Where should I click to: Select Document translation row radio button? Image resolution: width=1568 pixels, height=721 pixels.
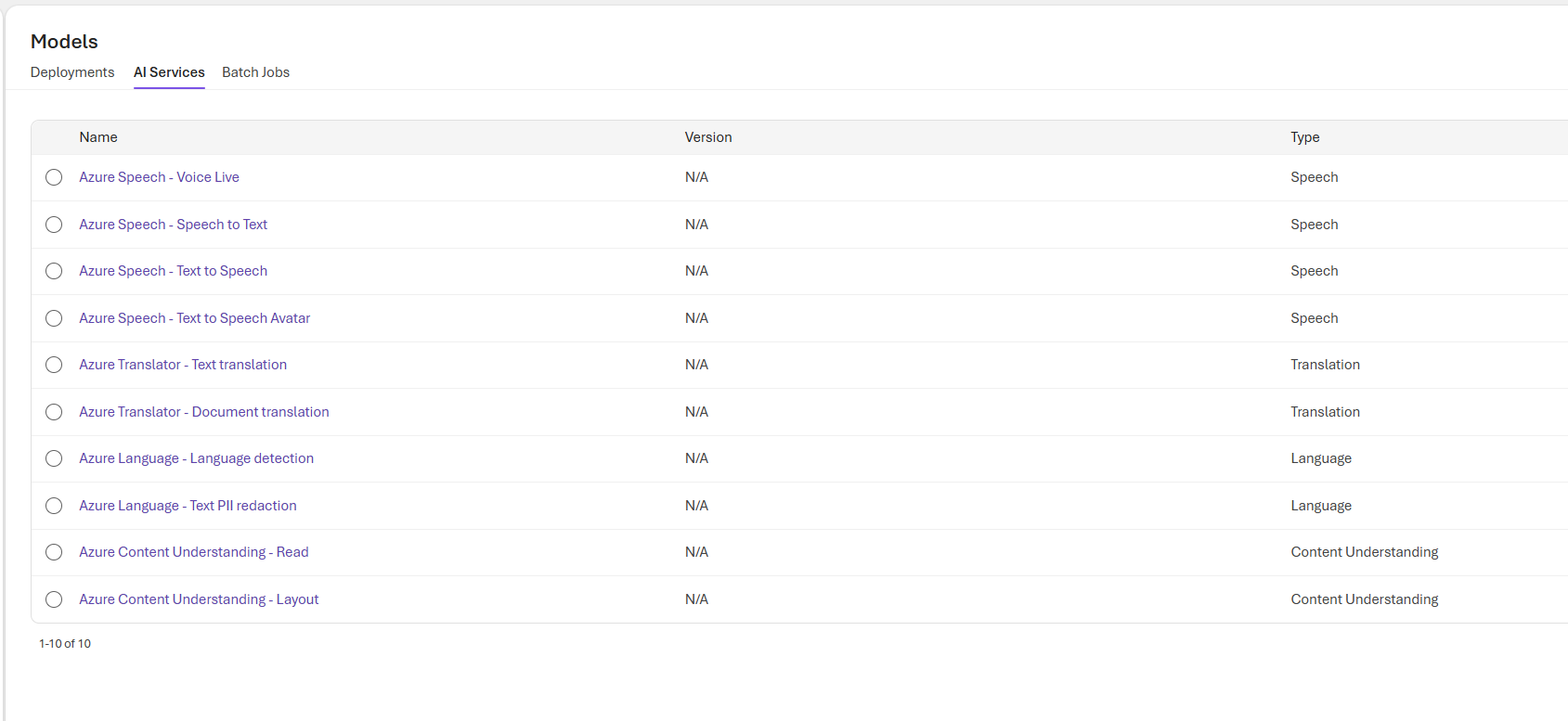[x=54, y=412]
